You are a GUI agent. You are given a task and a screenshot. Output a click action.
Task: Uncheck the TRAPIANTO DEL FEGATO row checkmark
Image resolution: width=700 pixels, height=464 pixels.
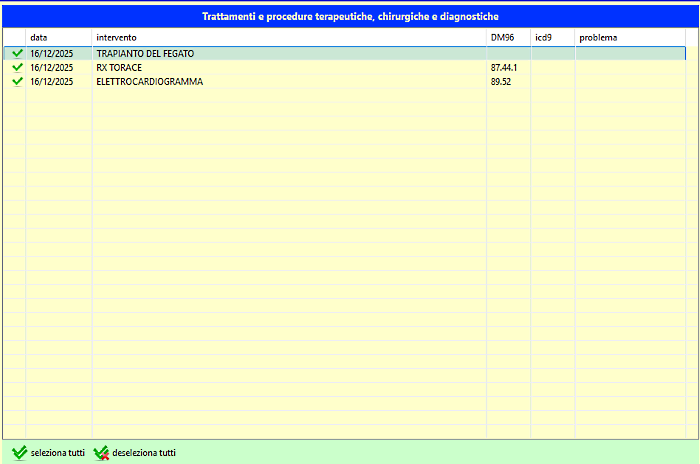coord(17,53)
